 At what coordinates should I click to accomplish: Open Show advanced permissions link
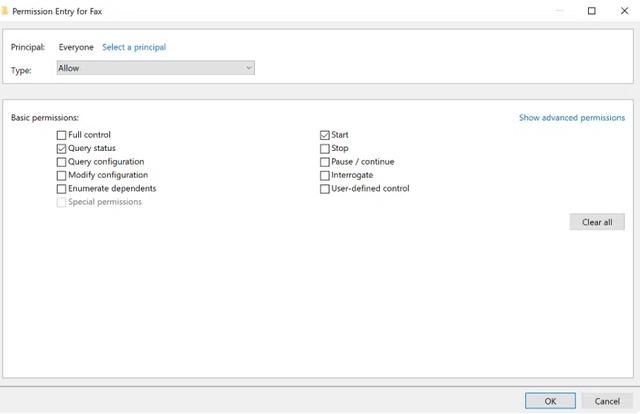coord(571,118)
